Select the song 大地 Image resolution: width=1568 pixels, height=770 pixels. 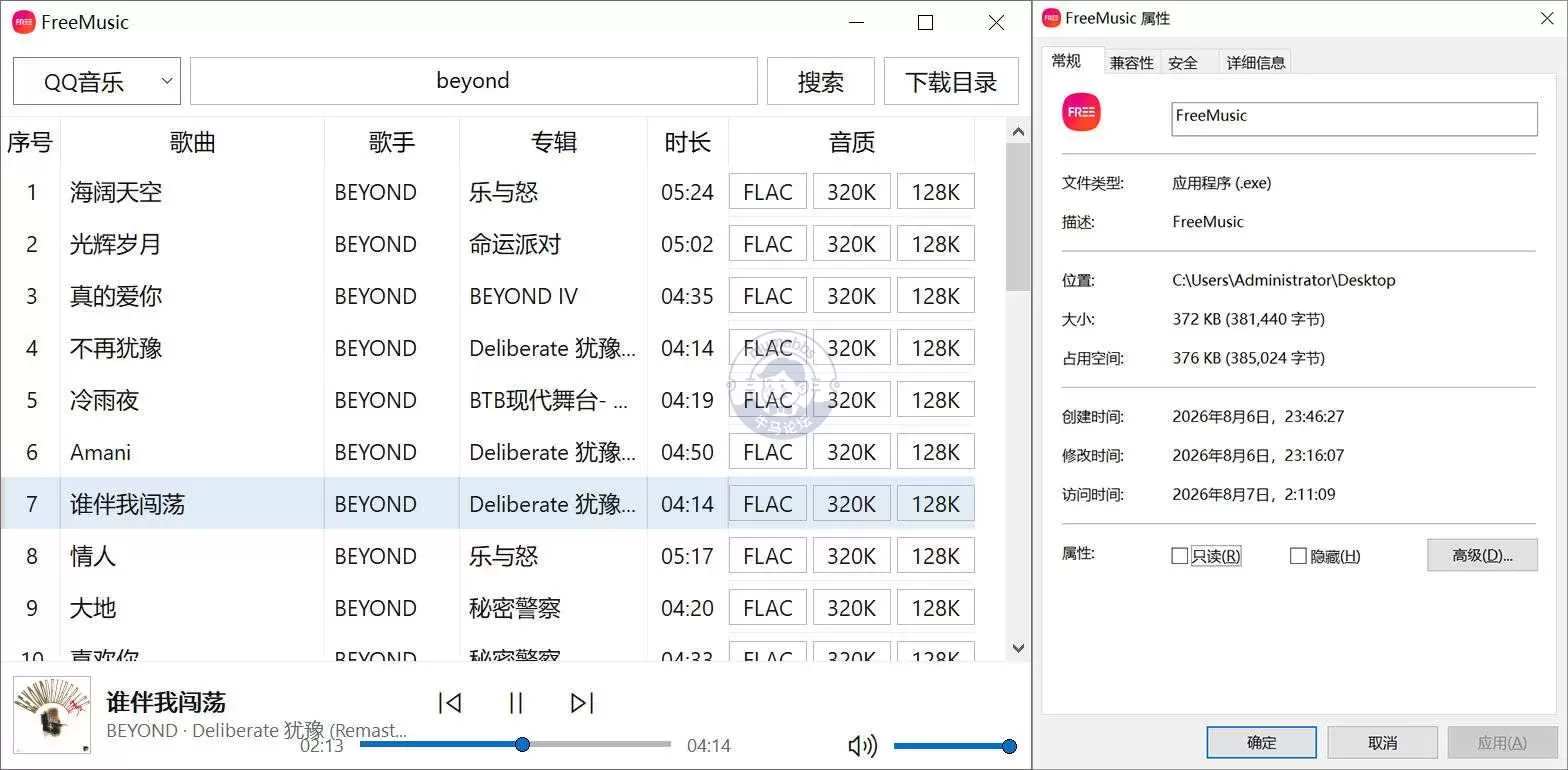tap(93, 608)
